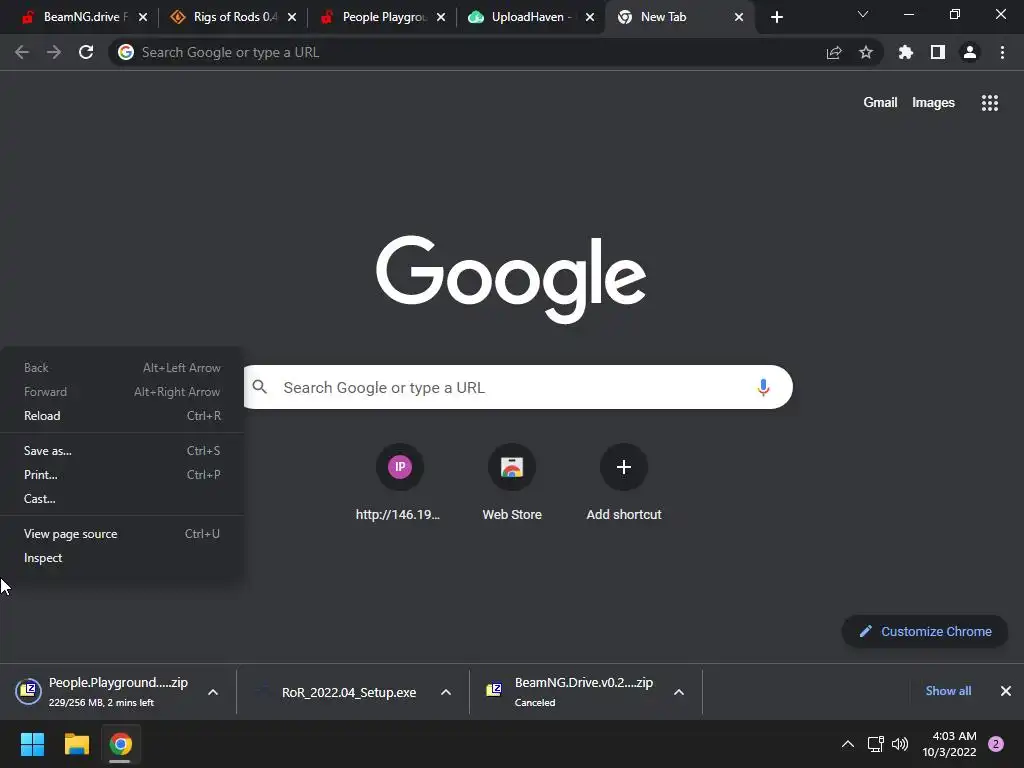Click the Customize Chrome button
1024x768 pixels.
pyautogui.click(x=925, y=632)
